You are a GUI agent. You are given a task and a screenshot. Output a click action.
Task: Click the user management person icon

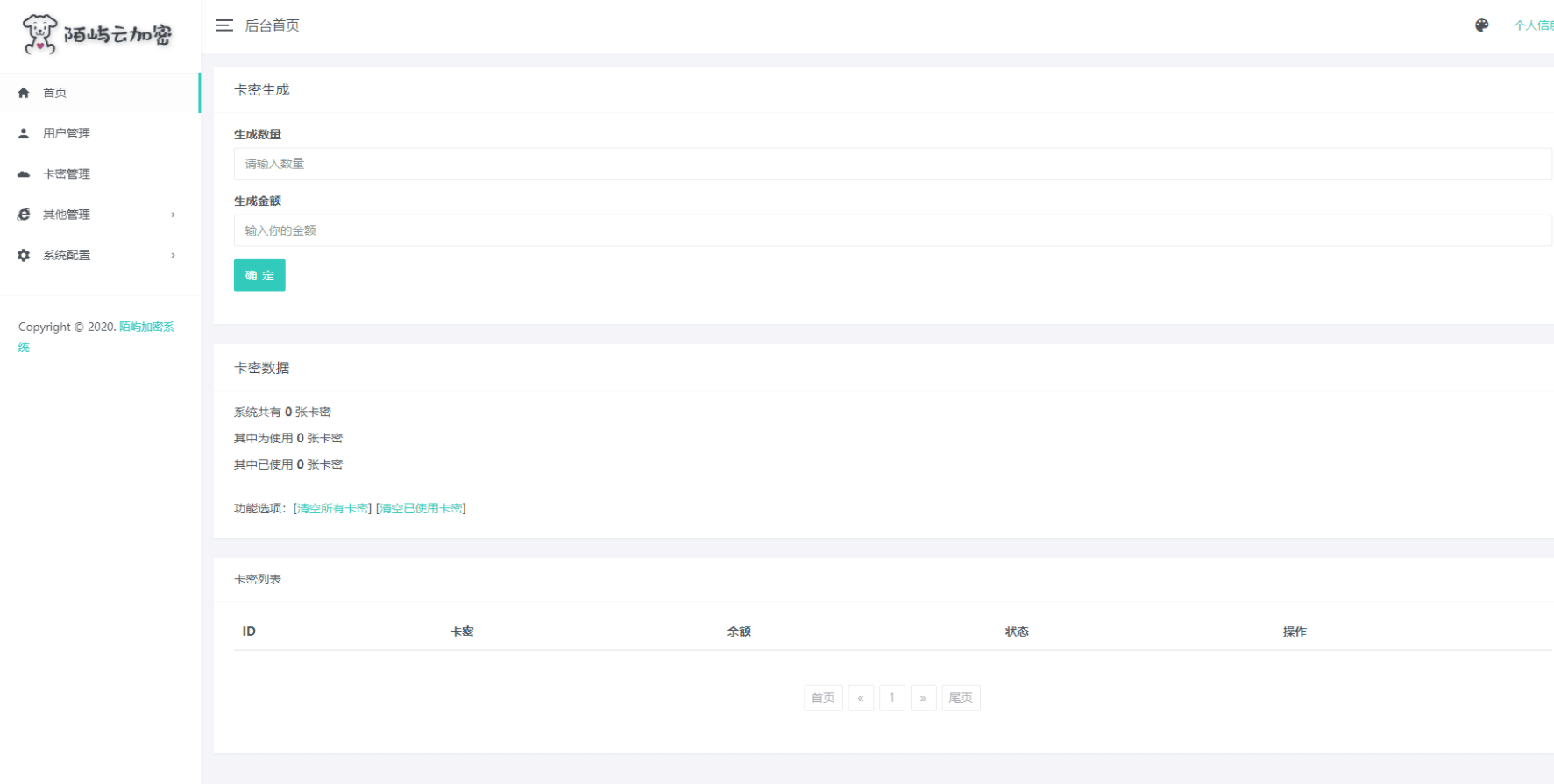coord(24,133)
